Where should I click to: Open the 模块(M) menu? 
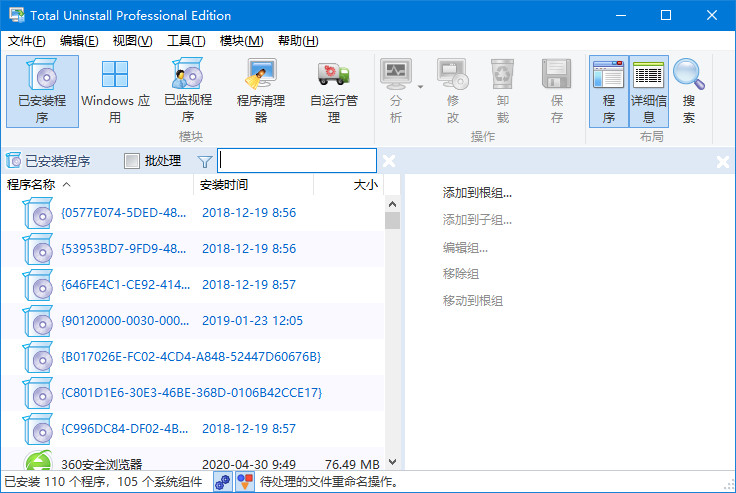tap(241, 41)
